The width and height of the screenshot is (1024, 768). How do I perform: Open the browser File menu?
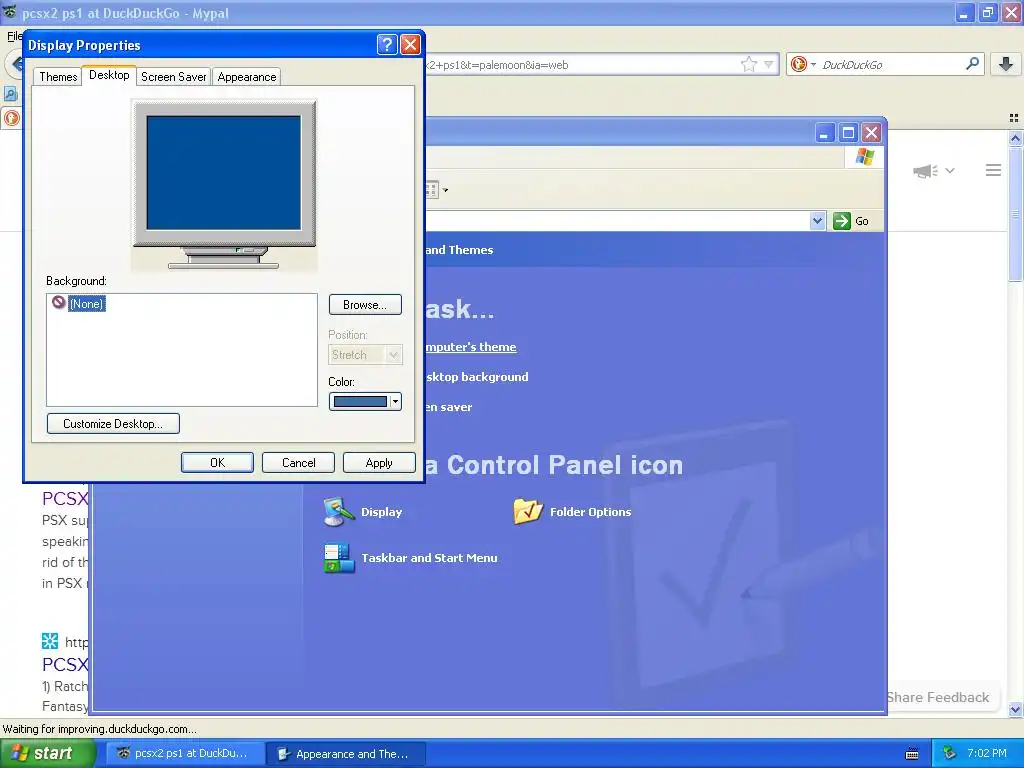tap(14, 36)
